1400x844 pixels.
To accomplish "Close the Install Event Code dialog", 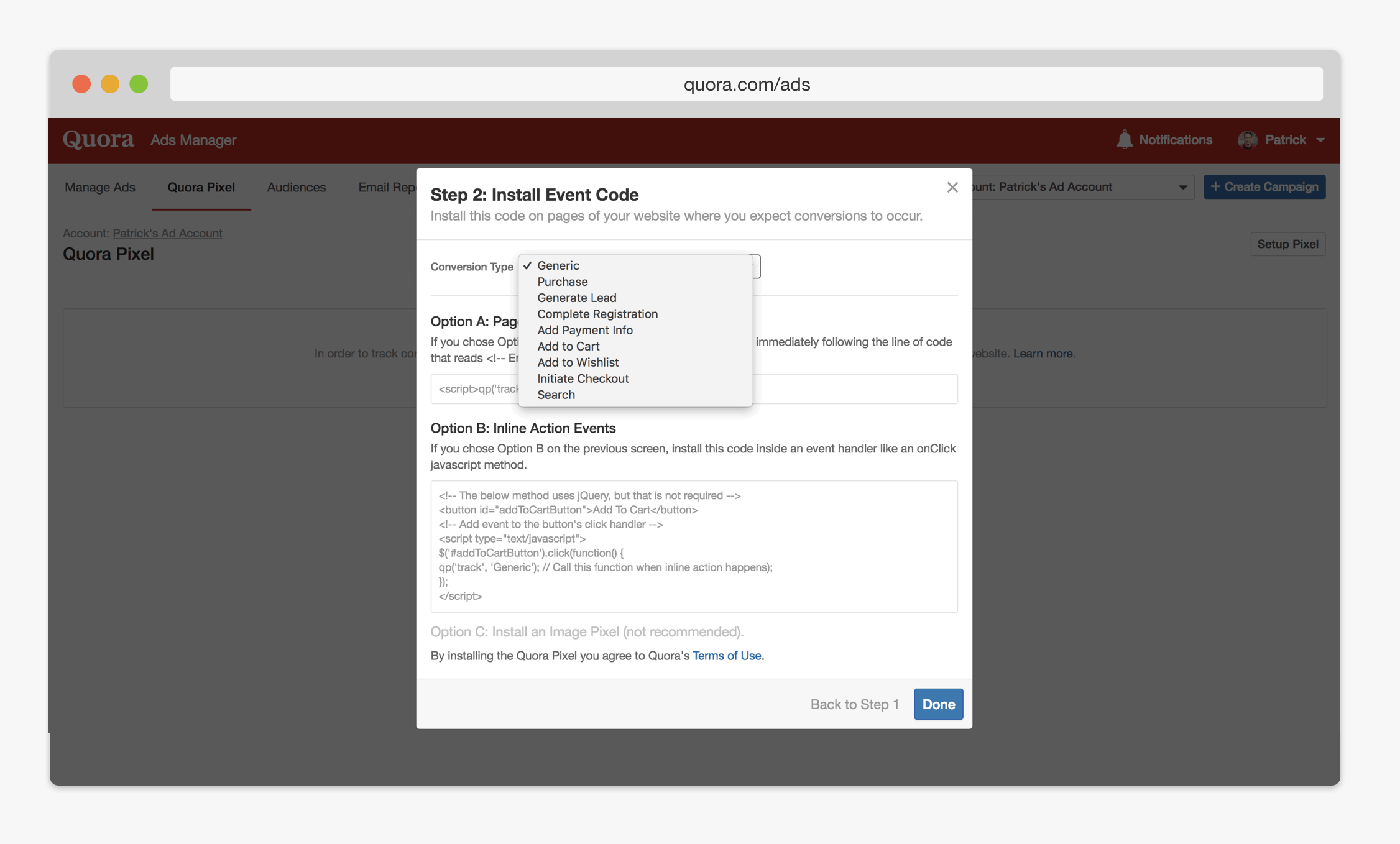I will click(x=952, y=187).
